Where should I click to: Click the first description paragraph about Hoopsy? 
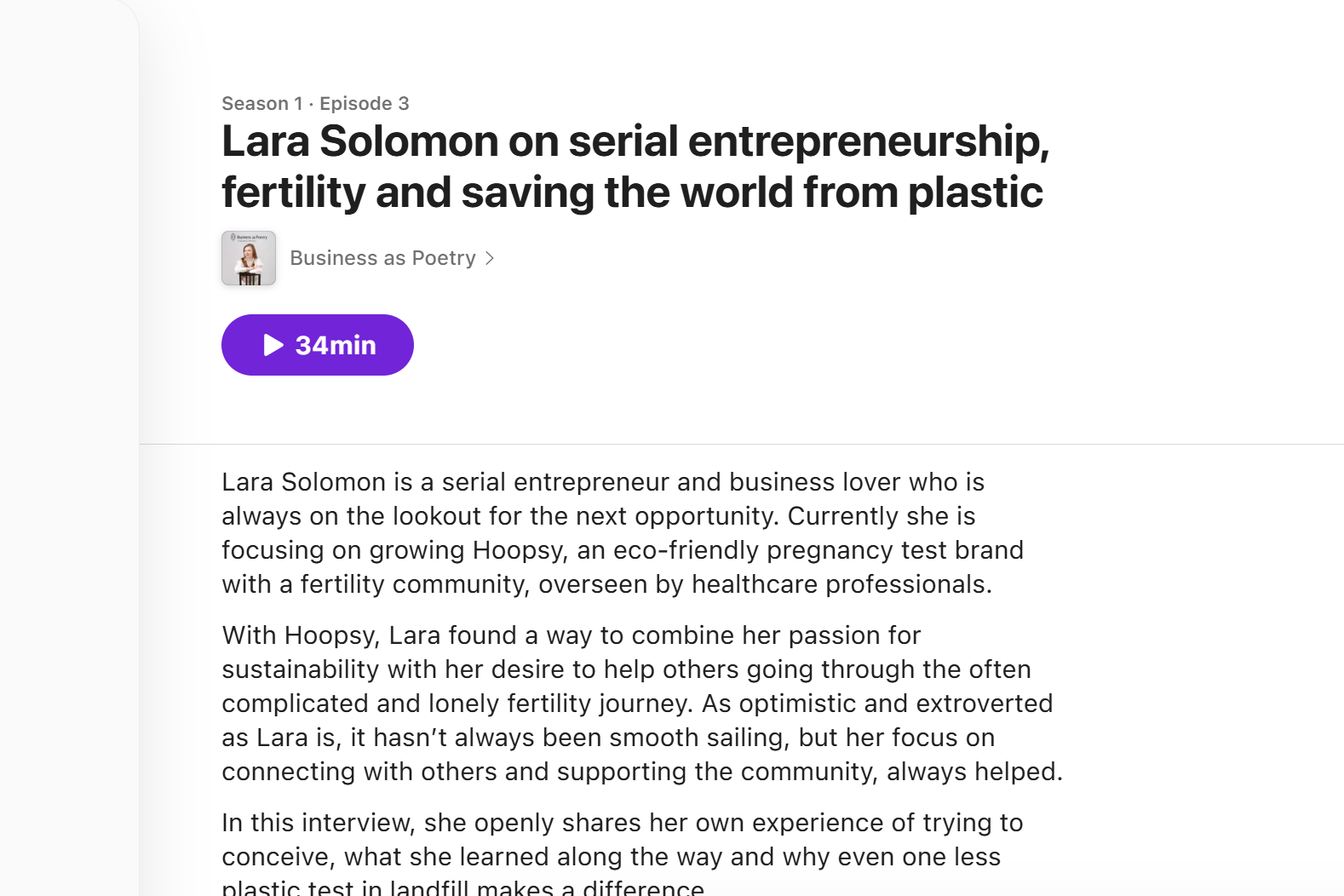(x=623, y=533)
